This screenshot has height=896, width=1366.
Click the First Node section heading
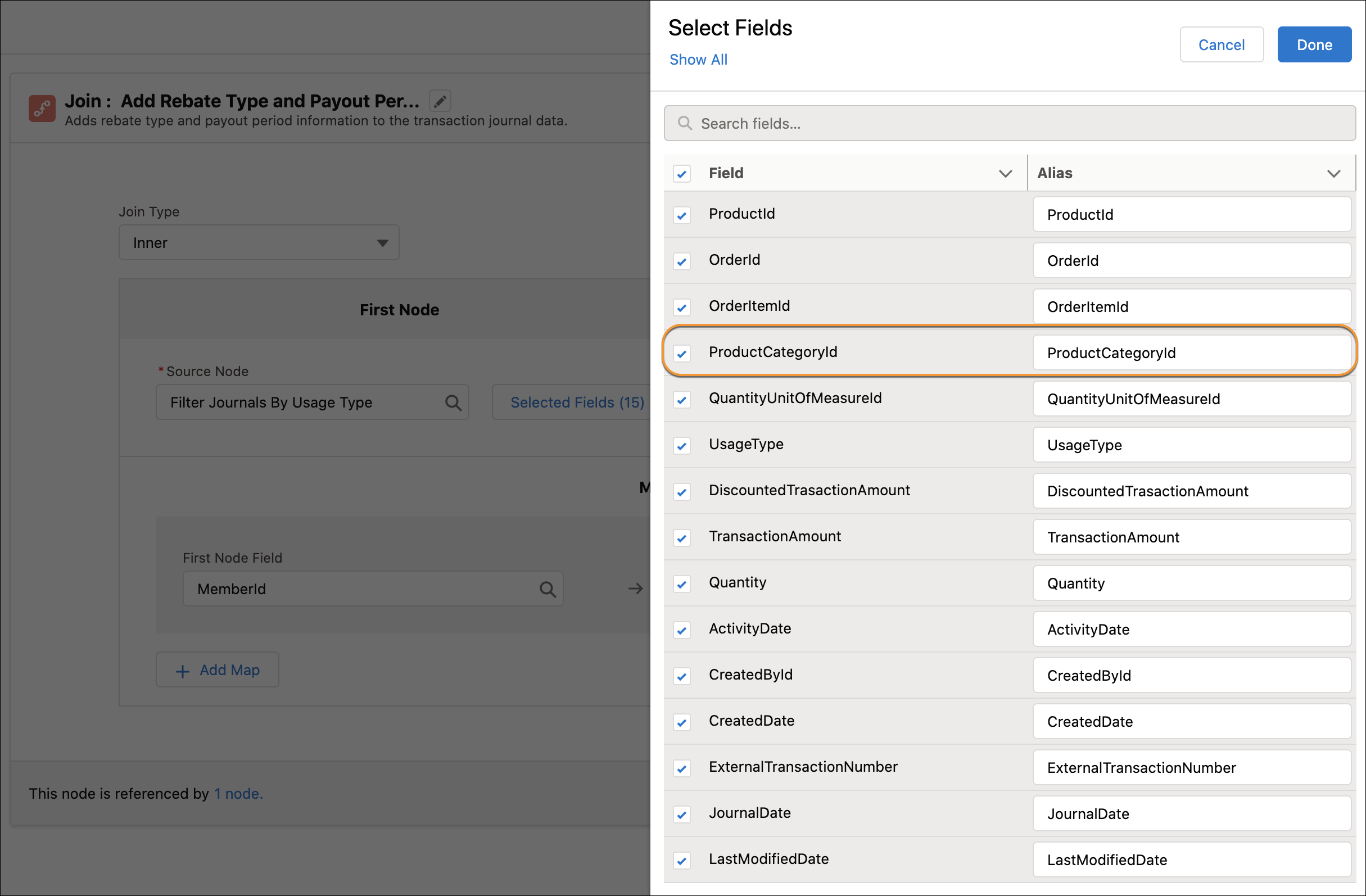(400, 310)
